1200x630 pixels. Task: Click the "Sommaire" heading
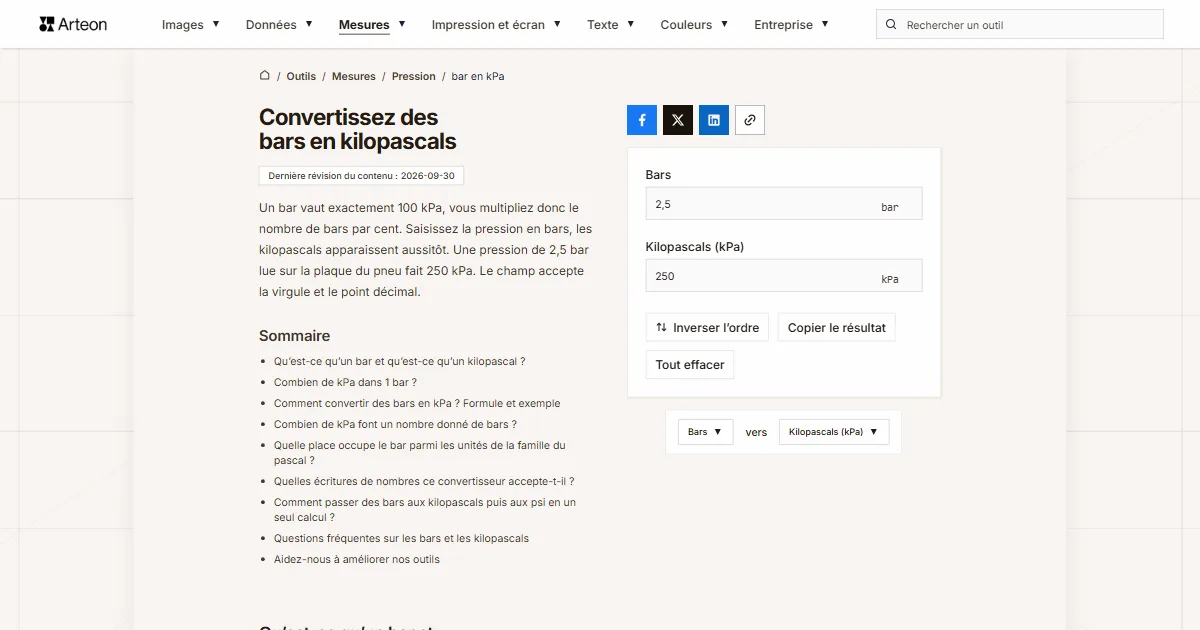pyautogui.click(x=294, y=336)
